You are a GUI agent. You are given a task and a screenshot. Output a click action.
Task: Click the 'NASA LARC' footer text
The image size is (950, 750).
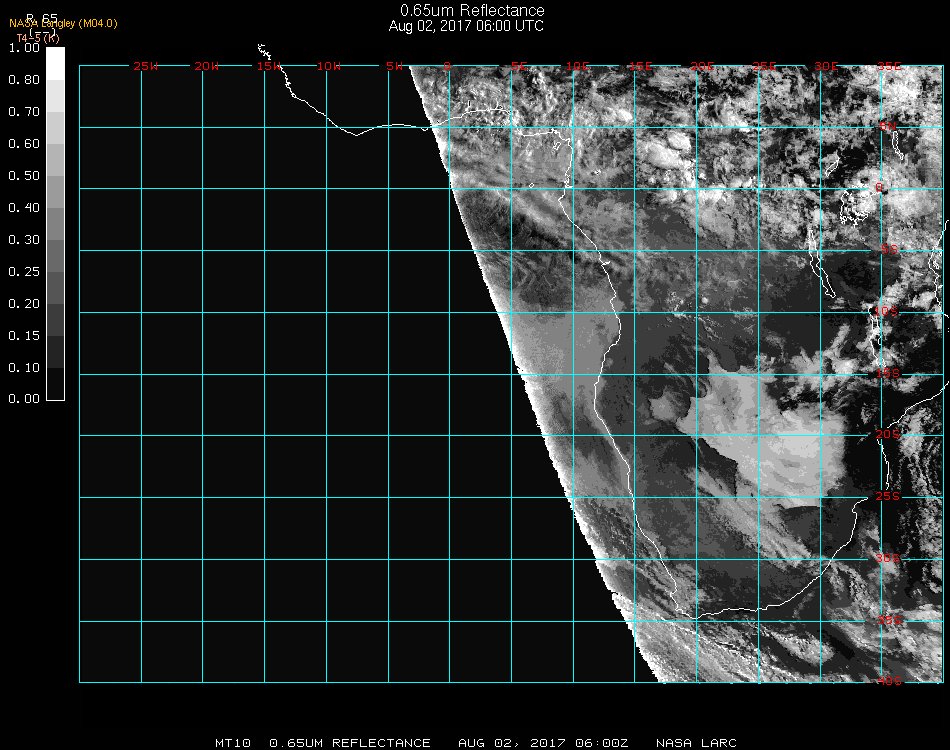tap(696, 743)
